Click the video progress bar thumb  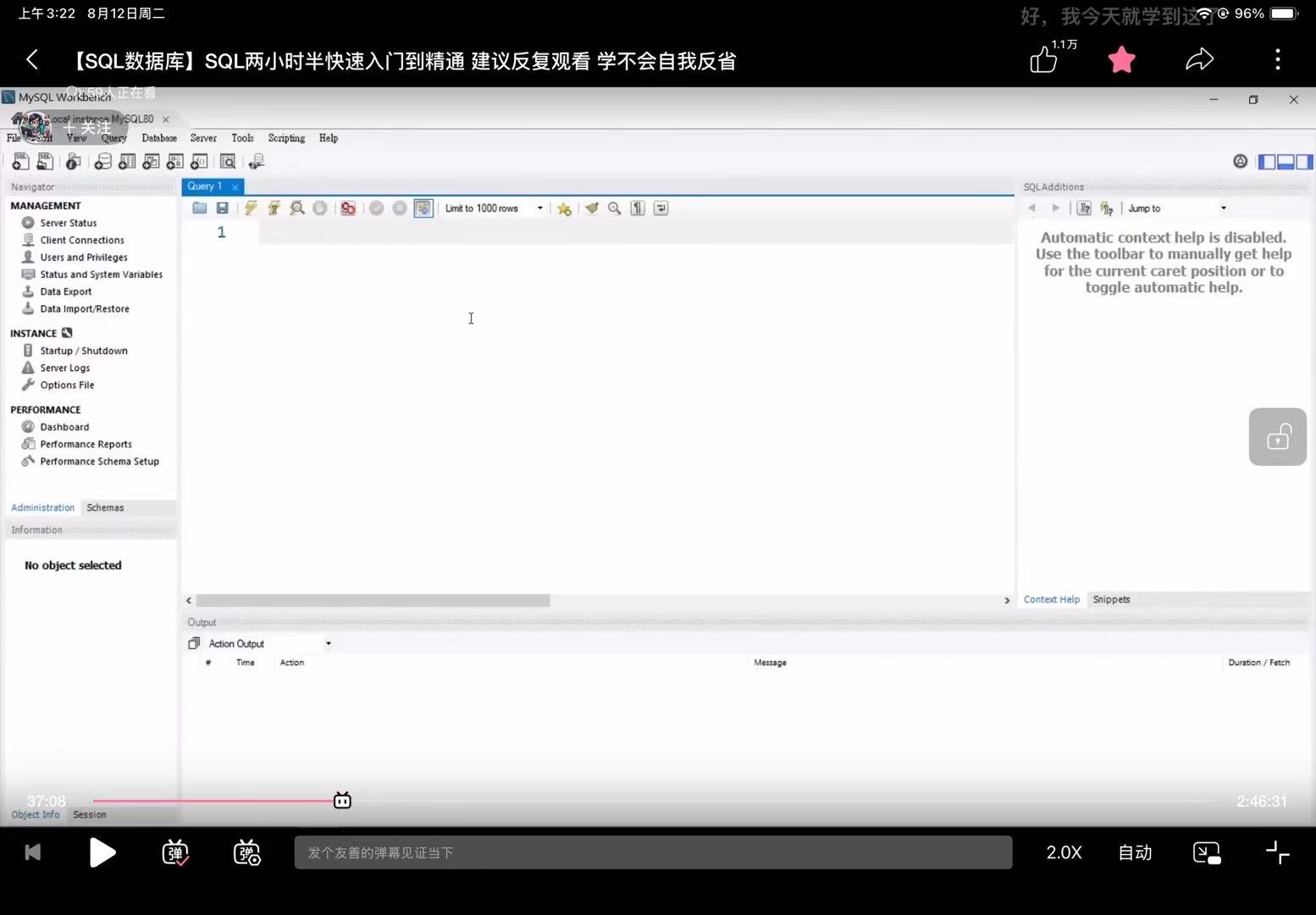click(x=342, y=801)
